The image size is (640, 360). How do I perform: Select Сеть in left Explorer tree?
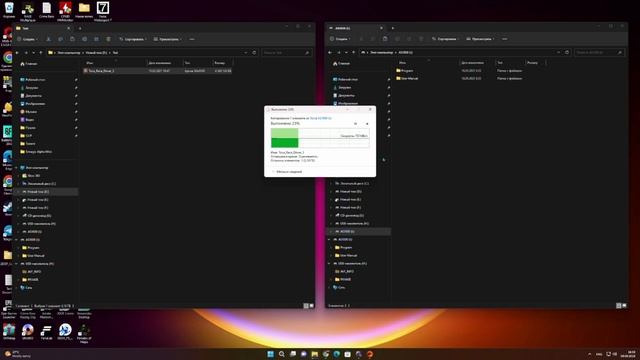click(x=26, y=288)
